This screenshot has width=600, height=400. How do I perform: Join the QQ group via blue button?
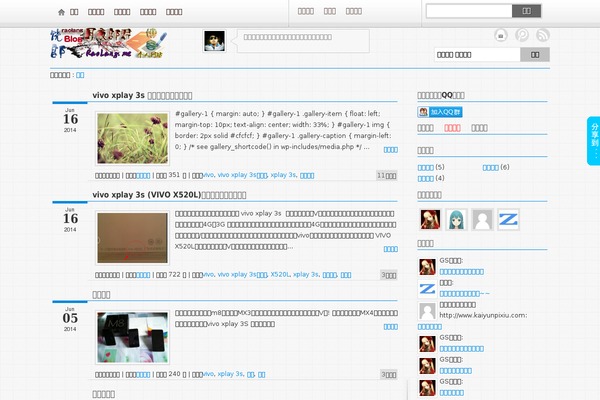(x=440, y=112)
